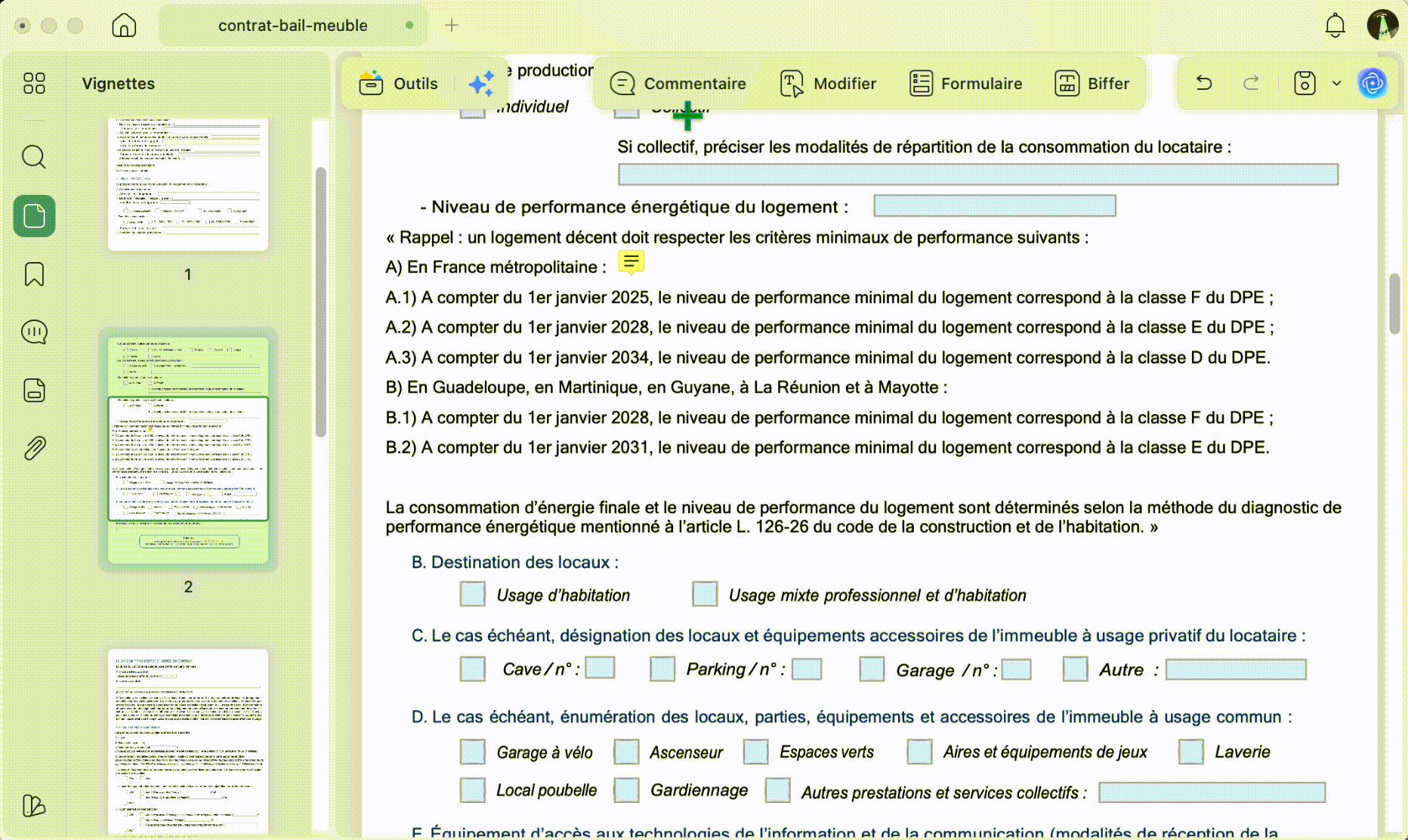Select page 2 thumbnail

point(188,450)
